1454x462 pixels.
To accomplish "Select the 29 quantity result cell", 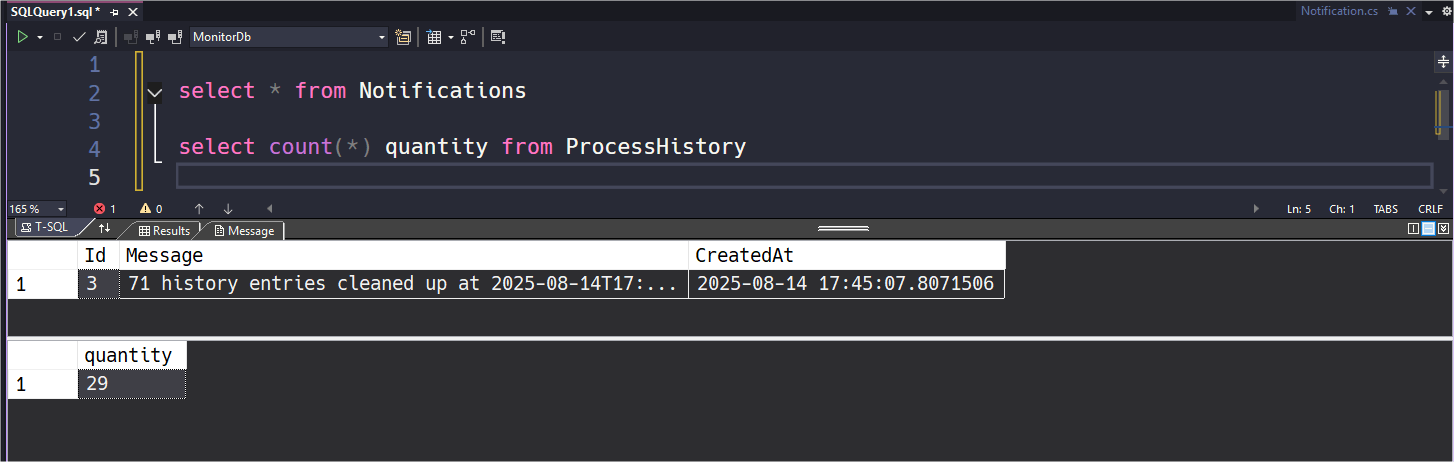I will (131, 384).
